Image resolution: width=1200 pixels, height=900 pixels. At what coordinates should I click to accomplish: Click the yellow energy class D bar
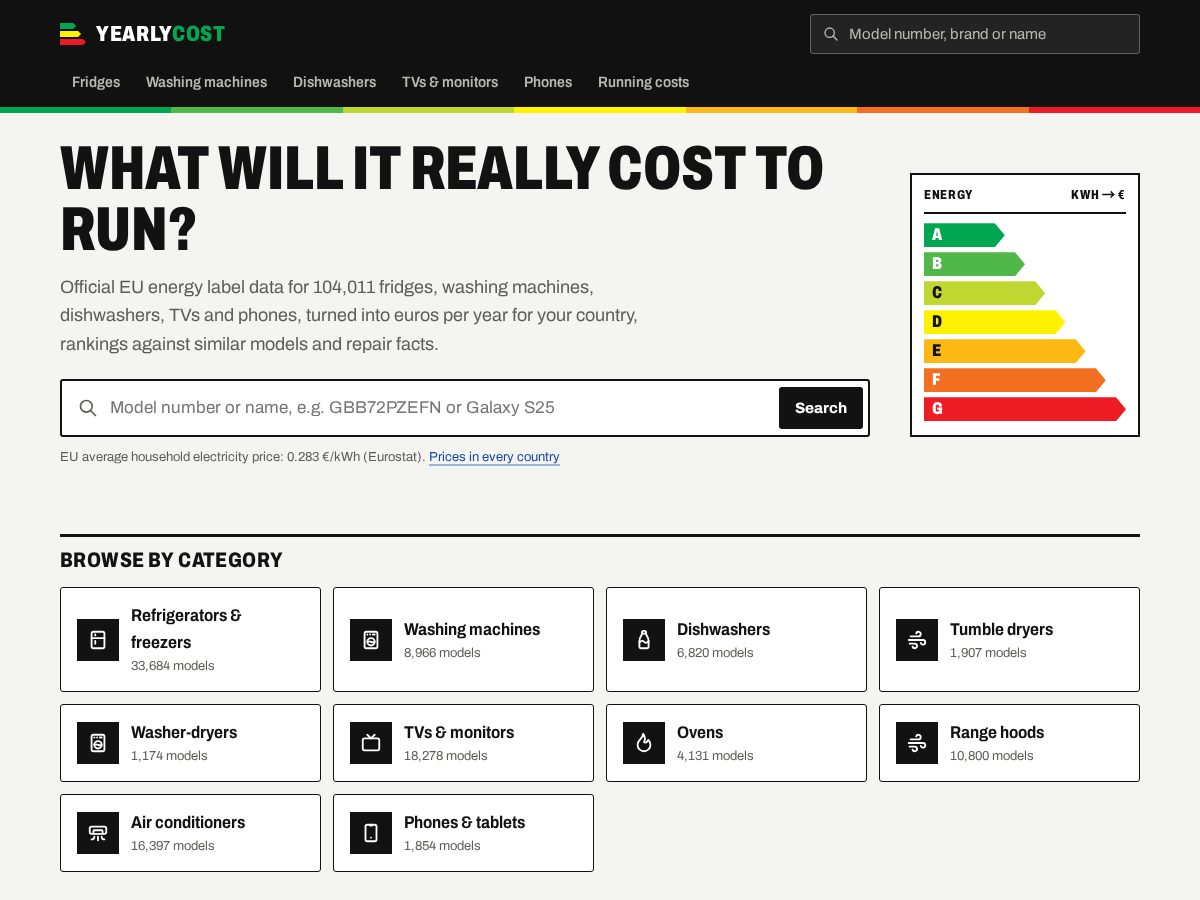994,322
